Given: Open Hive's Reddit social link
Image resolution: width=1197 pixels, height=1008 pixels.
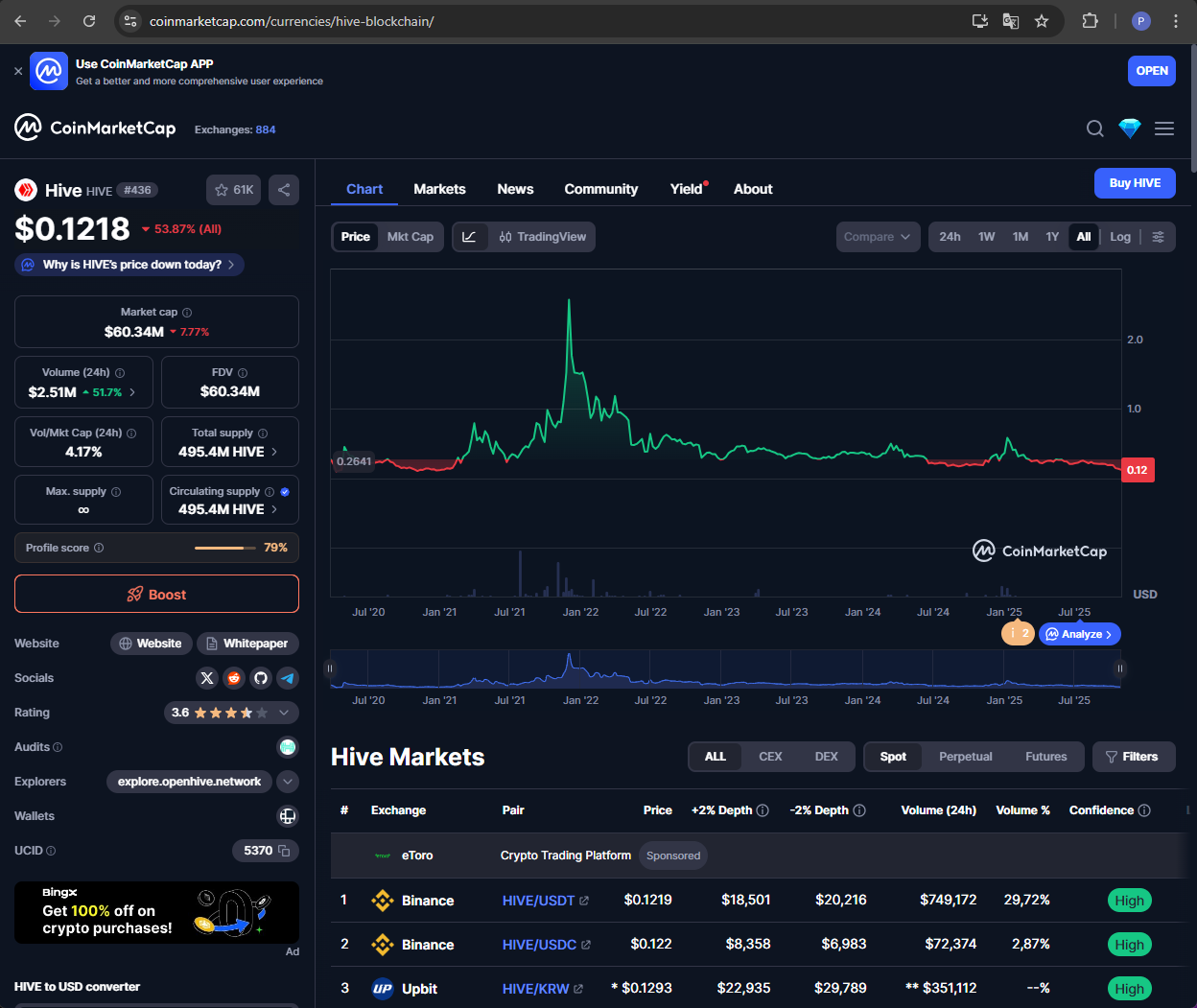Looking at the screenshot, I should [234, 678].
